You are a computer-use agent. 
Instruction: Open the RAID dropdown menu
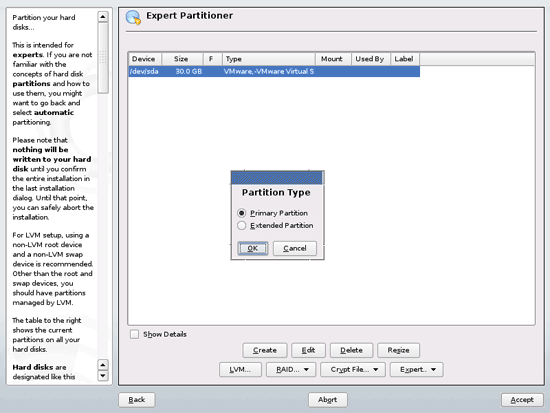(291, 369)
